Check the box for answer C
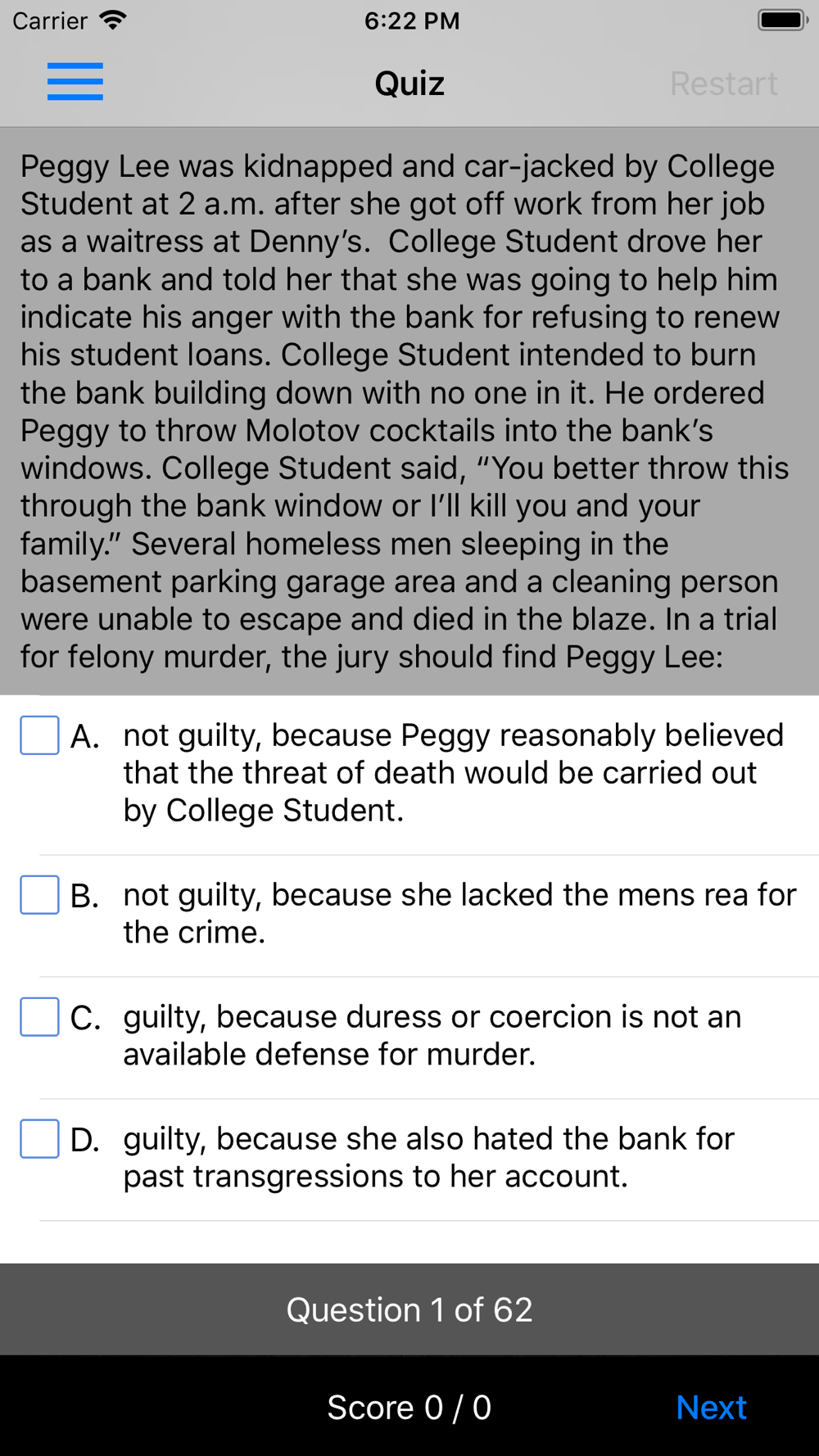This screenshot has width=819, height=1456. pyautogui.click(x=39, y=1017)
